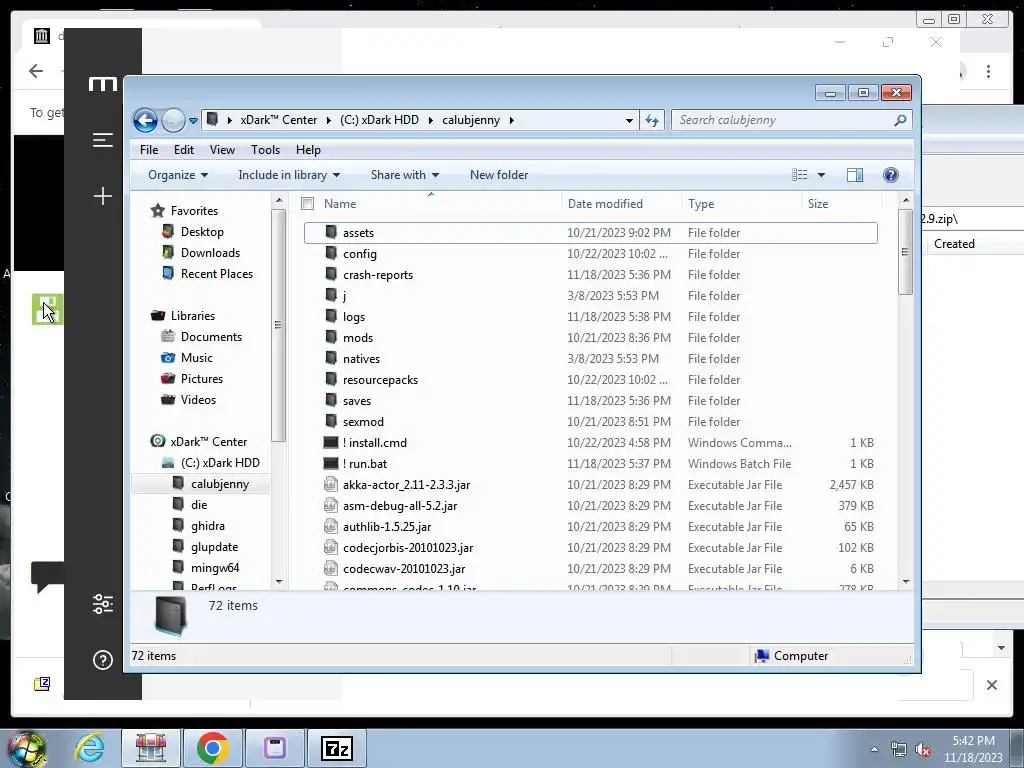Open the Share with dropdown
This screenshot has width=1024, height=768.
pos(405,175)
